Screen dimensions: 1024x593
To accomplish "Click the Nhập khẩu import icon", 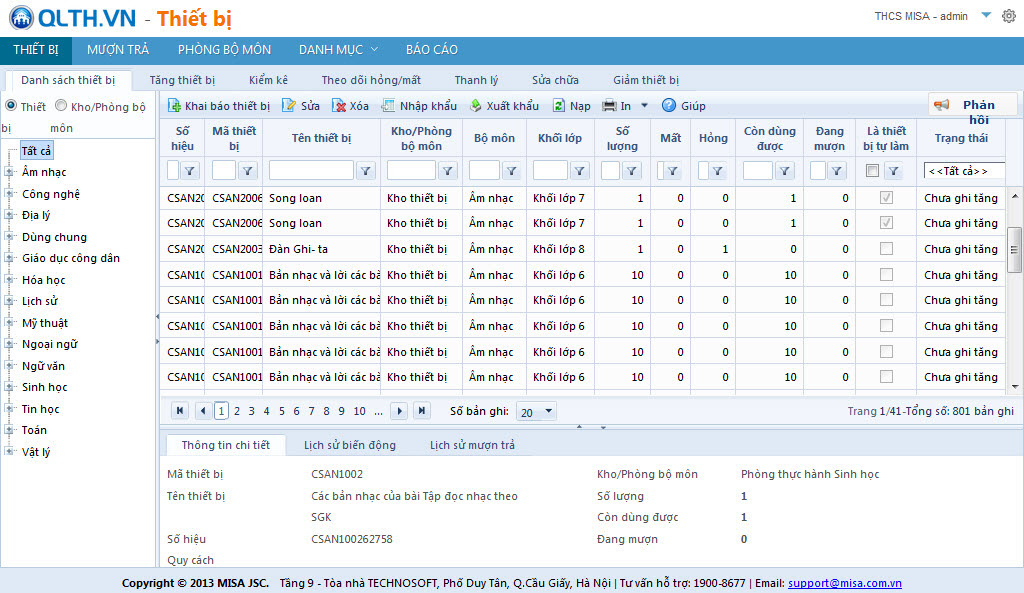I will (388, 106).
